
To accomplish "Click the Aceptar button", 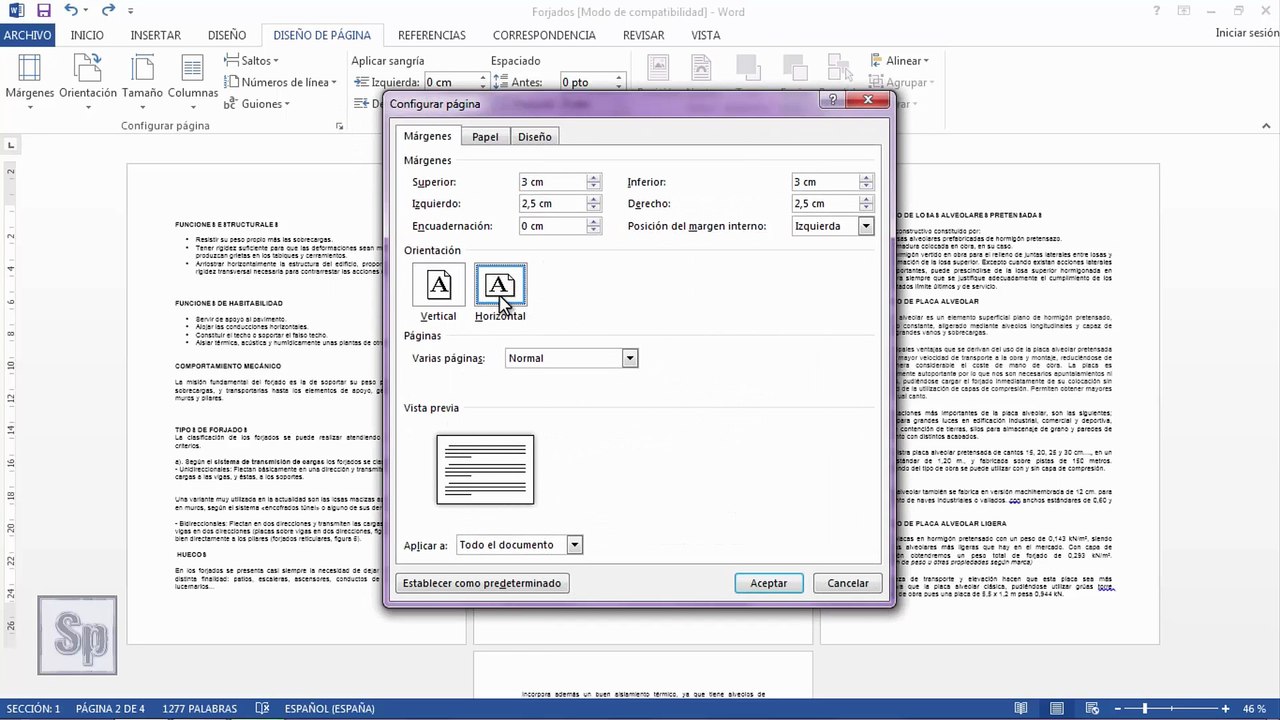I will [769, 583].
